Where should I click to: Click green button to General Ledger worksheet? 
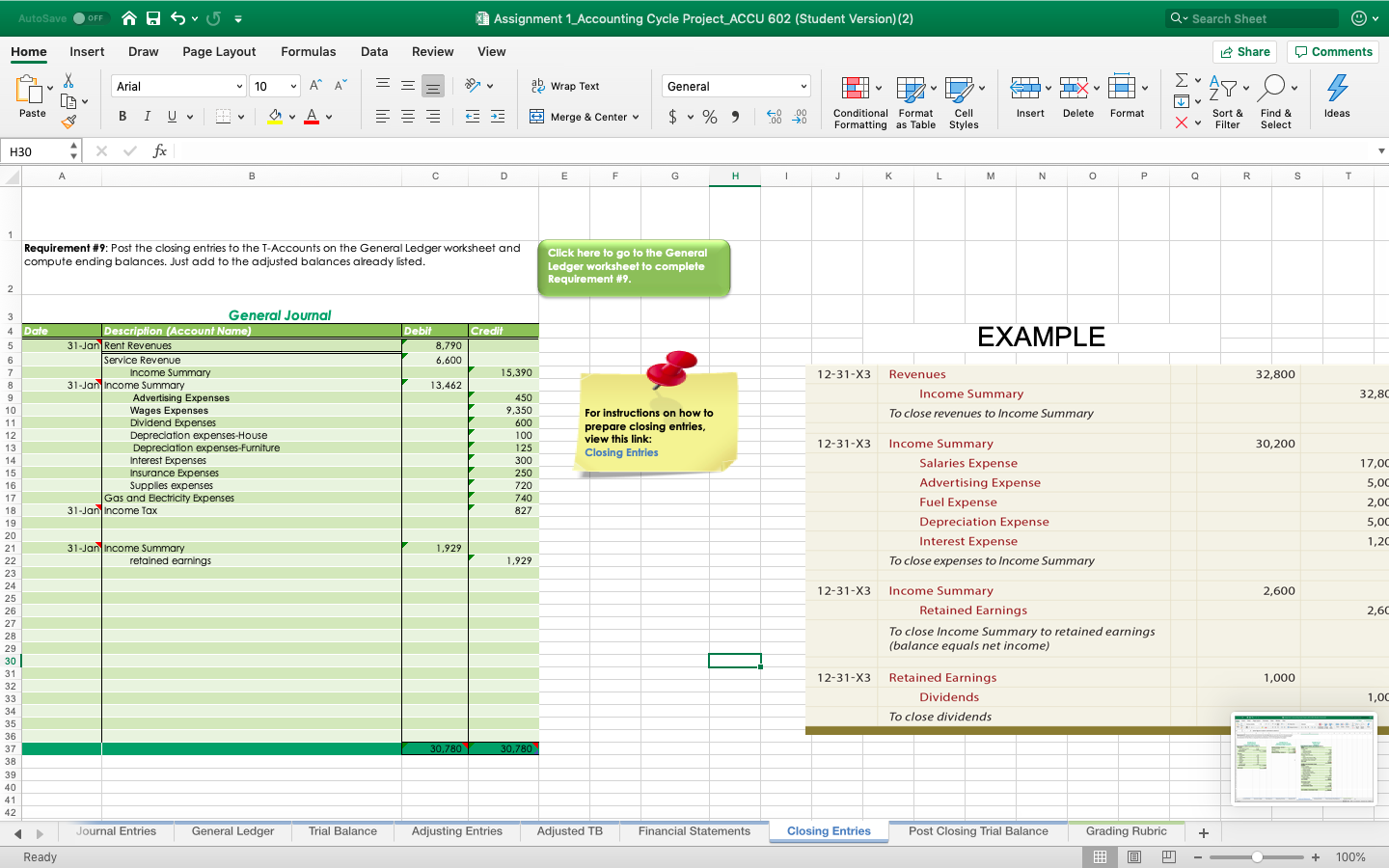coord(634,266)
